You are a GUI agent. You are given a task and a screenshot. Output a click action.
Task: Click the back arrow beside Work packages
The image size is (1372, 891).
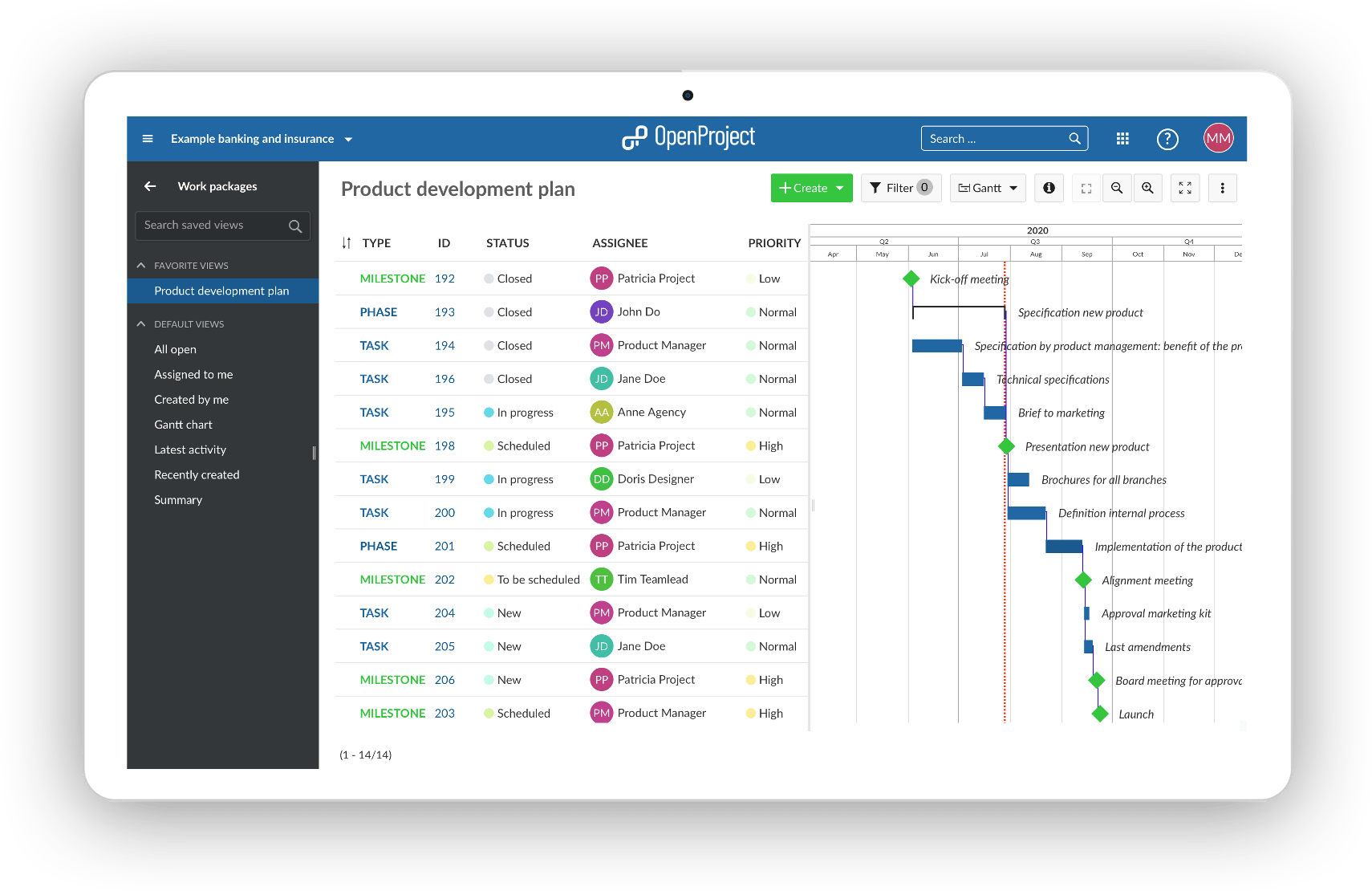(x=150, y=186)
